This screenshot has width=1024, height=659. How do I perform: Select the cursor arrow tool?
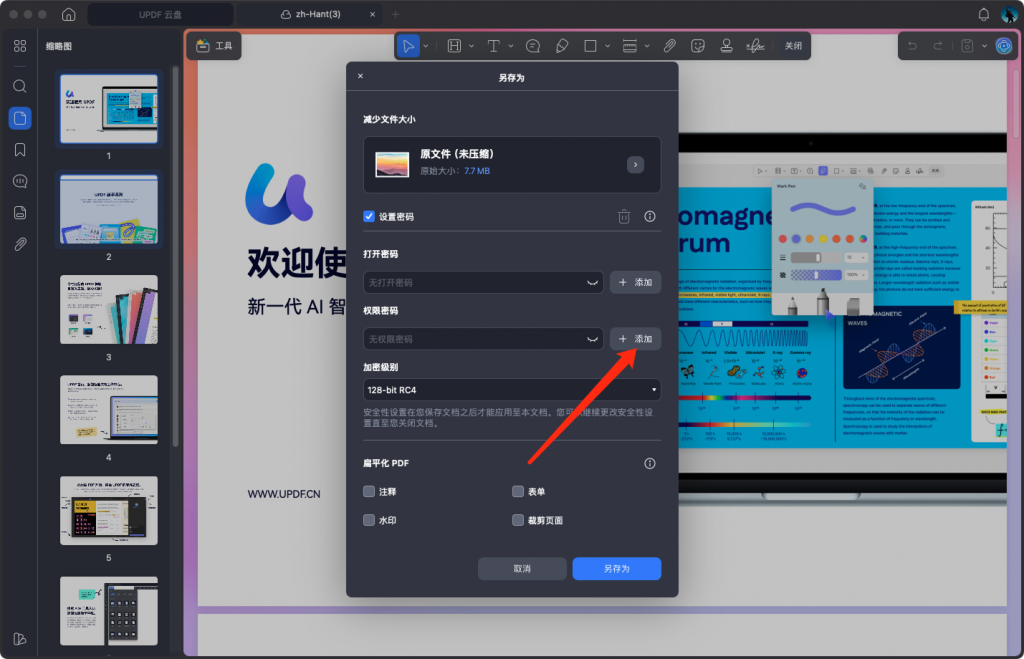(408, 46)
